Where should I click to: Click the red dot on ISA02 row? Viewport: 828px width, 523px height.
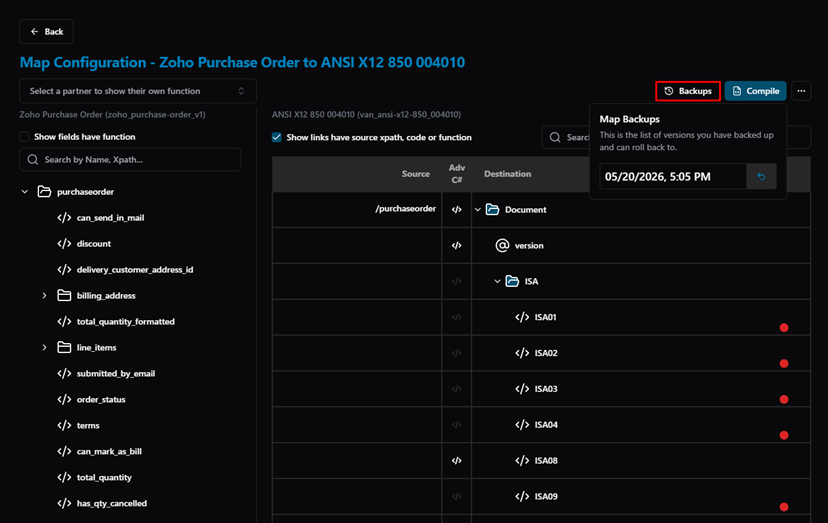pyautogui.click(x=784, y=363)
